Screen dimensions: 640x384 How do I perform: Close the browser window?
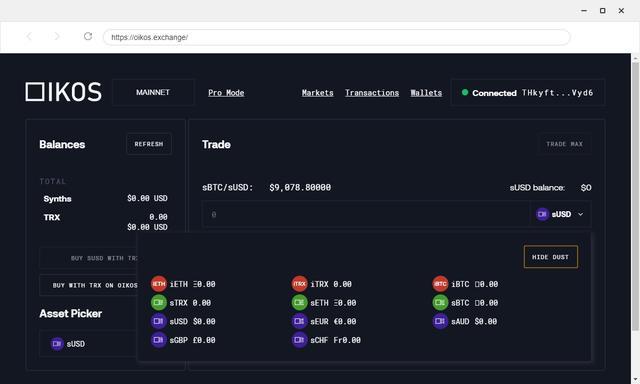(621, 11)
